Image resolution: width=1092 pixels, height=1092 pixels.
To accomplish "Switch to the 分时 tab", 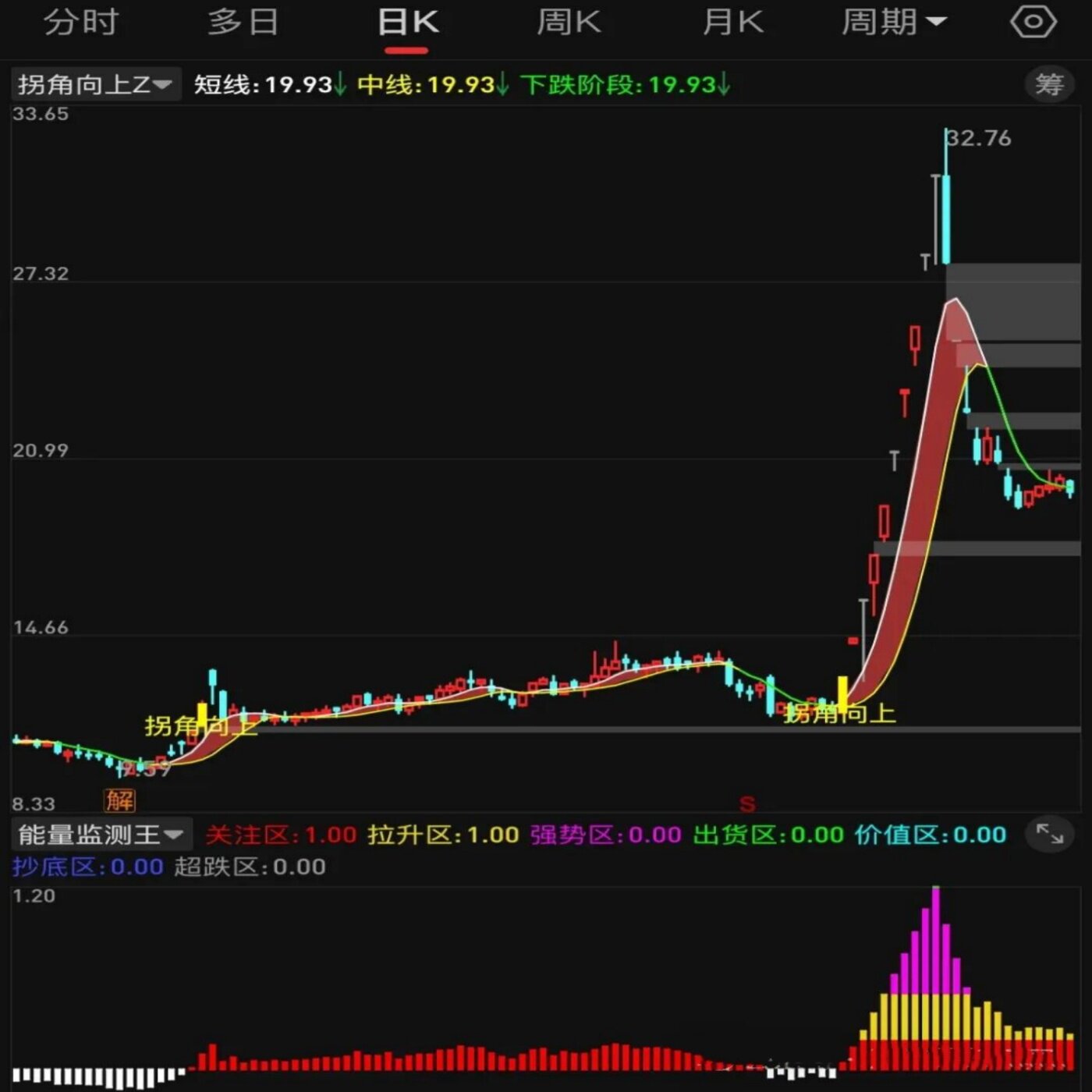I will click(81, 22).
